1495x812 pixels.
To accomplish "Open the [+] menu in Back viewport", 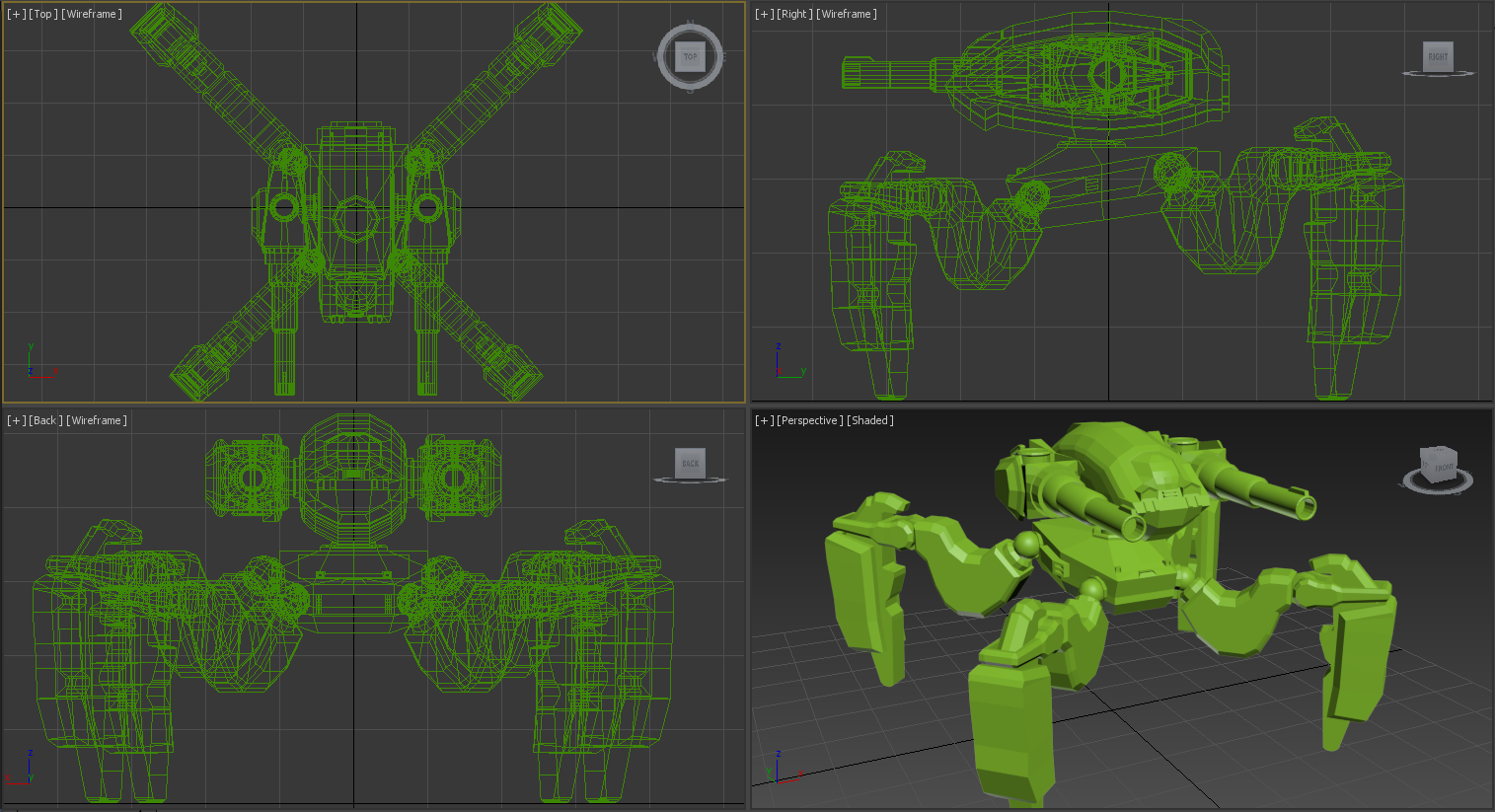I will coord(17,420).
